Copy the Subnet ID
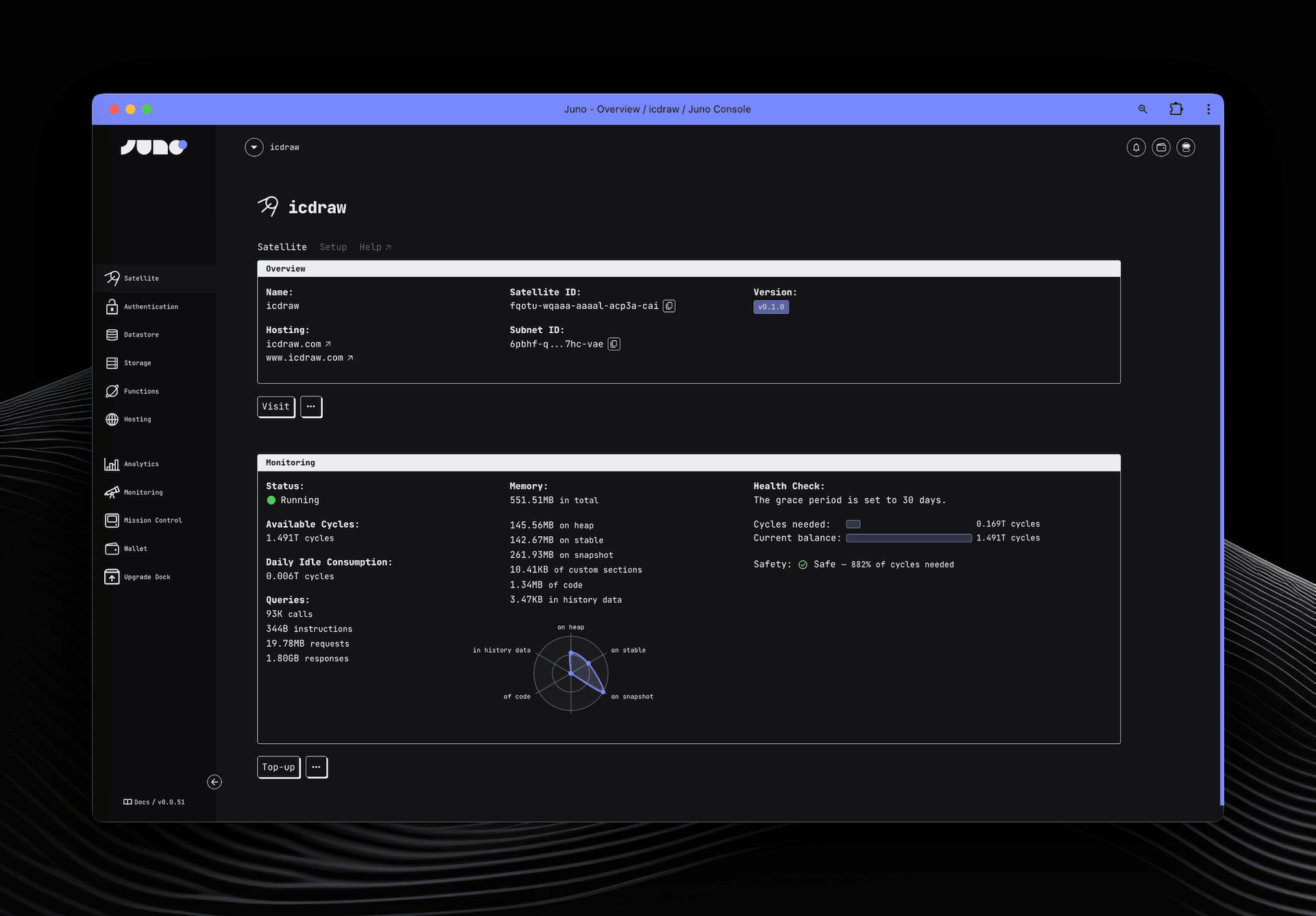 pos(614,344)
